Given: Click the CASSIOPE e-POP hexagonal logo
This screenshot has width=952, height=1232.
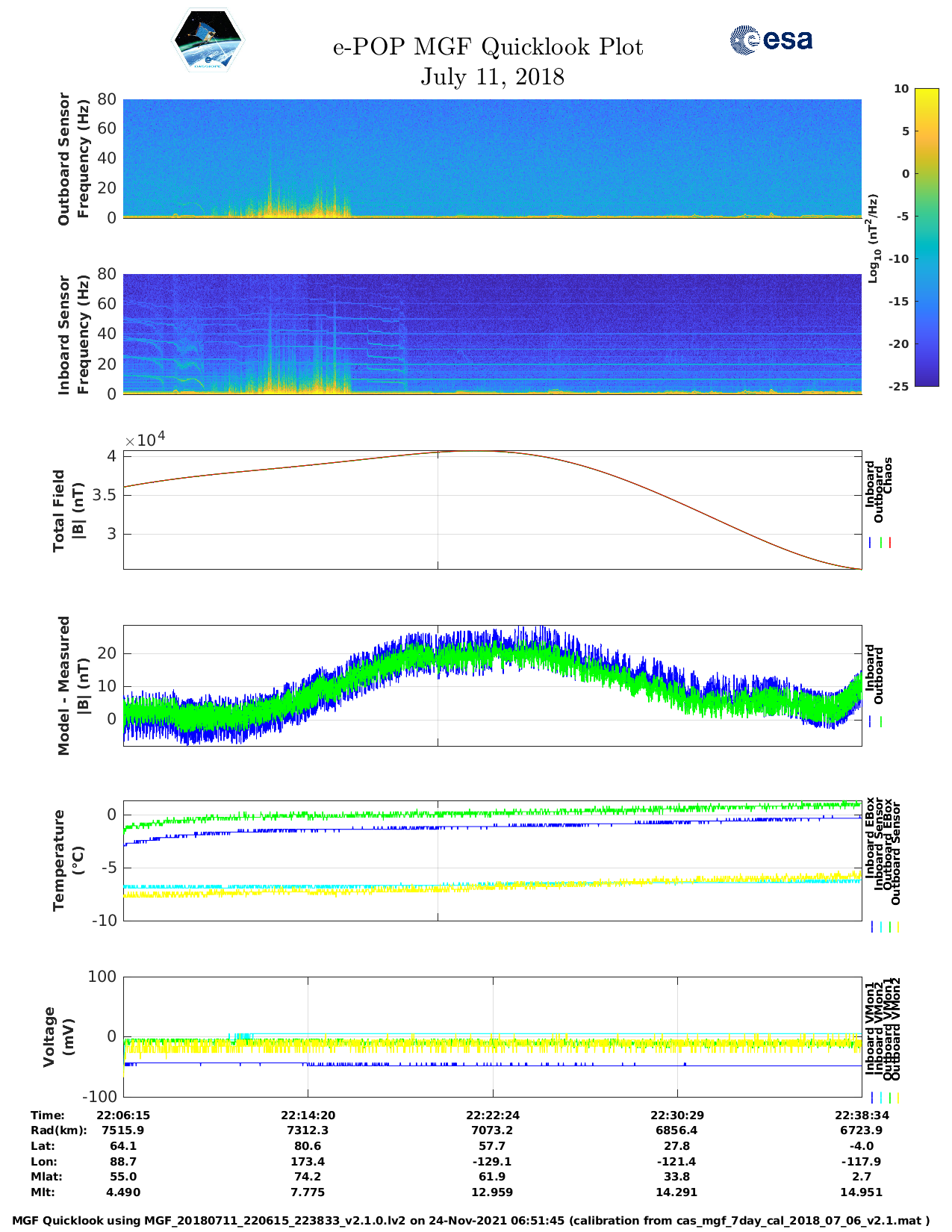Looking at the screenshot, I should (208, 41).
